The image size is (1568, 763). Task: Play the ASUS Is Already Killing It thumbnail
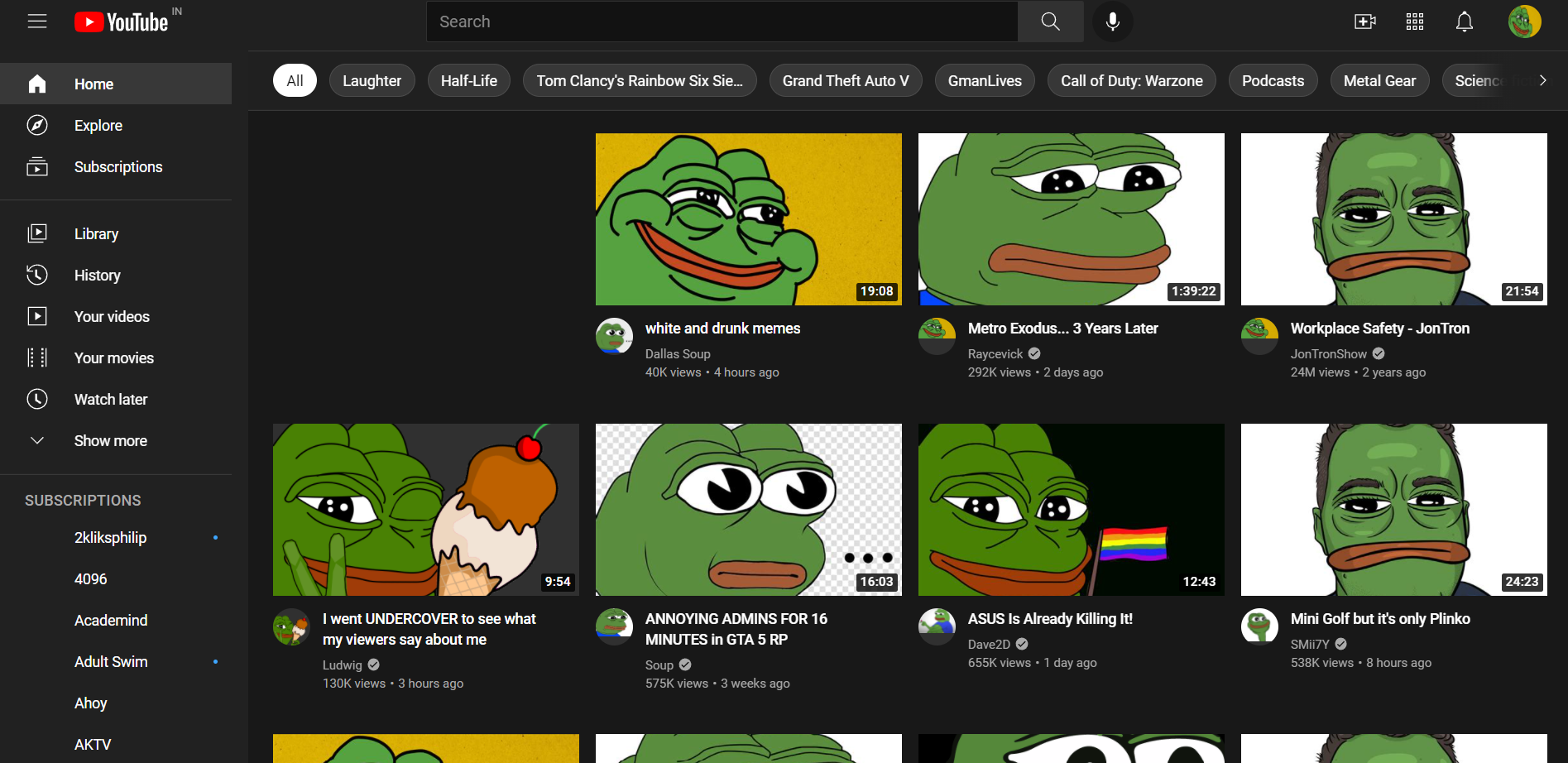coord(1072,510)
